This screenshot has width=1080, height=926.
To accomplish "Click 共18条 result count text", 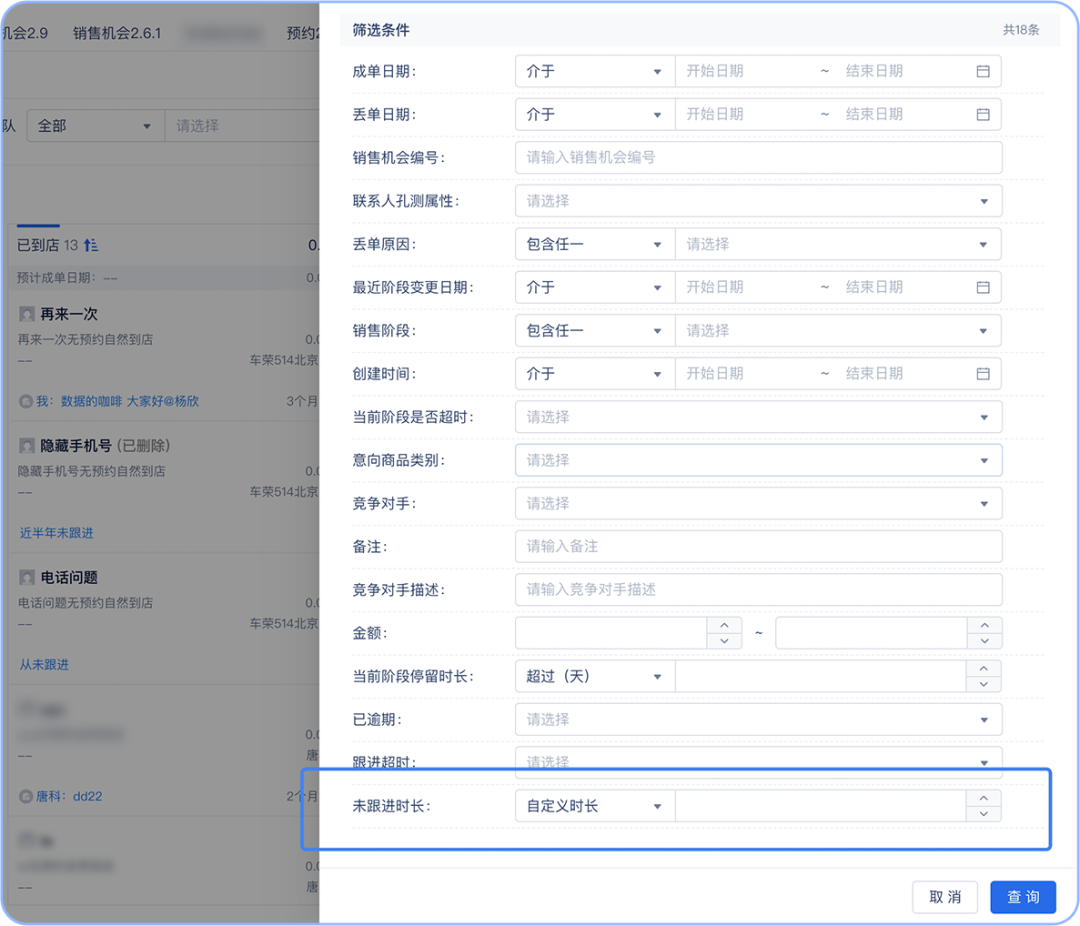I will click(x=1021, y=30).
